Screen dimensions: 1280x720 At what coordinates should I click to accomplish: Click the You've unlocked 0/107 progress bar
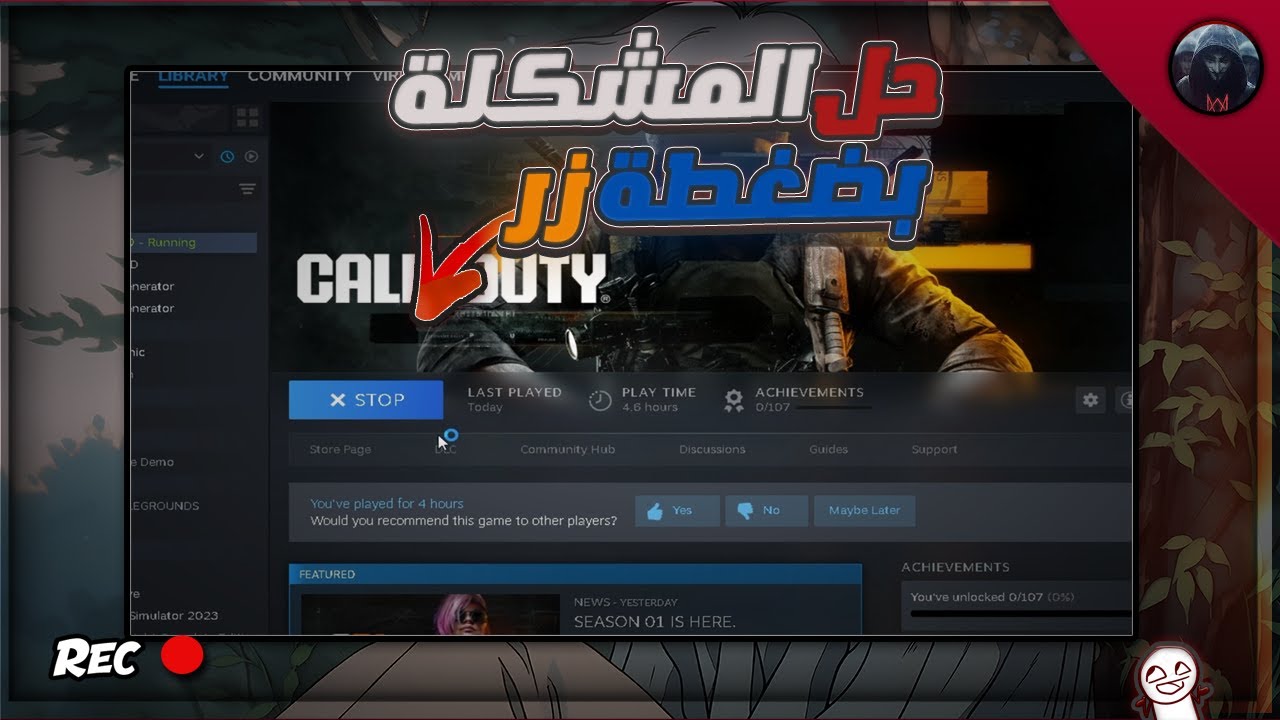click(1021, 614)
